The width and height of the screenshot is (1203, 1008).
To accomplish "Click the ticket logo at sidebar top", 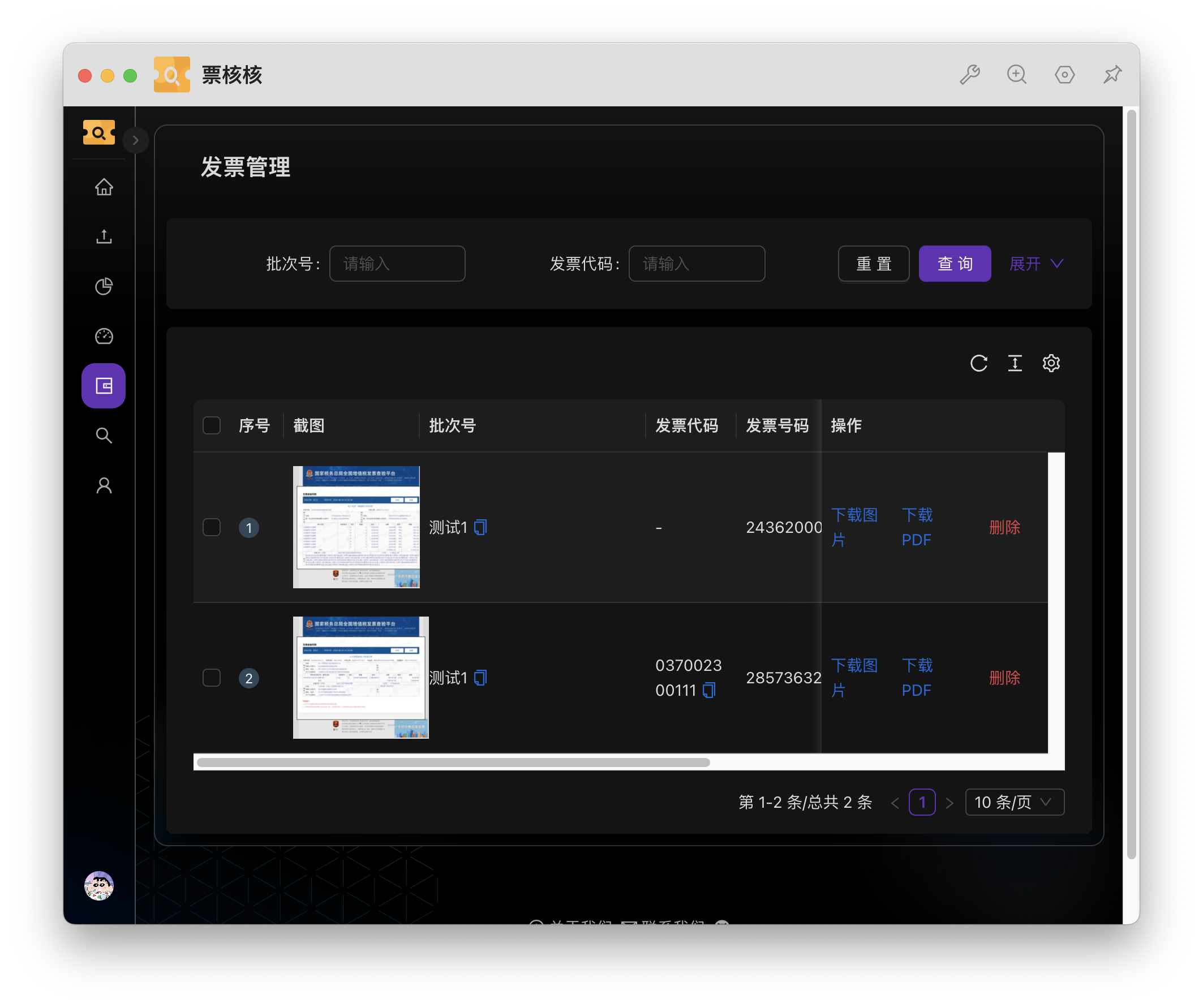I will click(99, 132).
